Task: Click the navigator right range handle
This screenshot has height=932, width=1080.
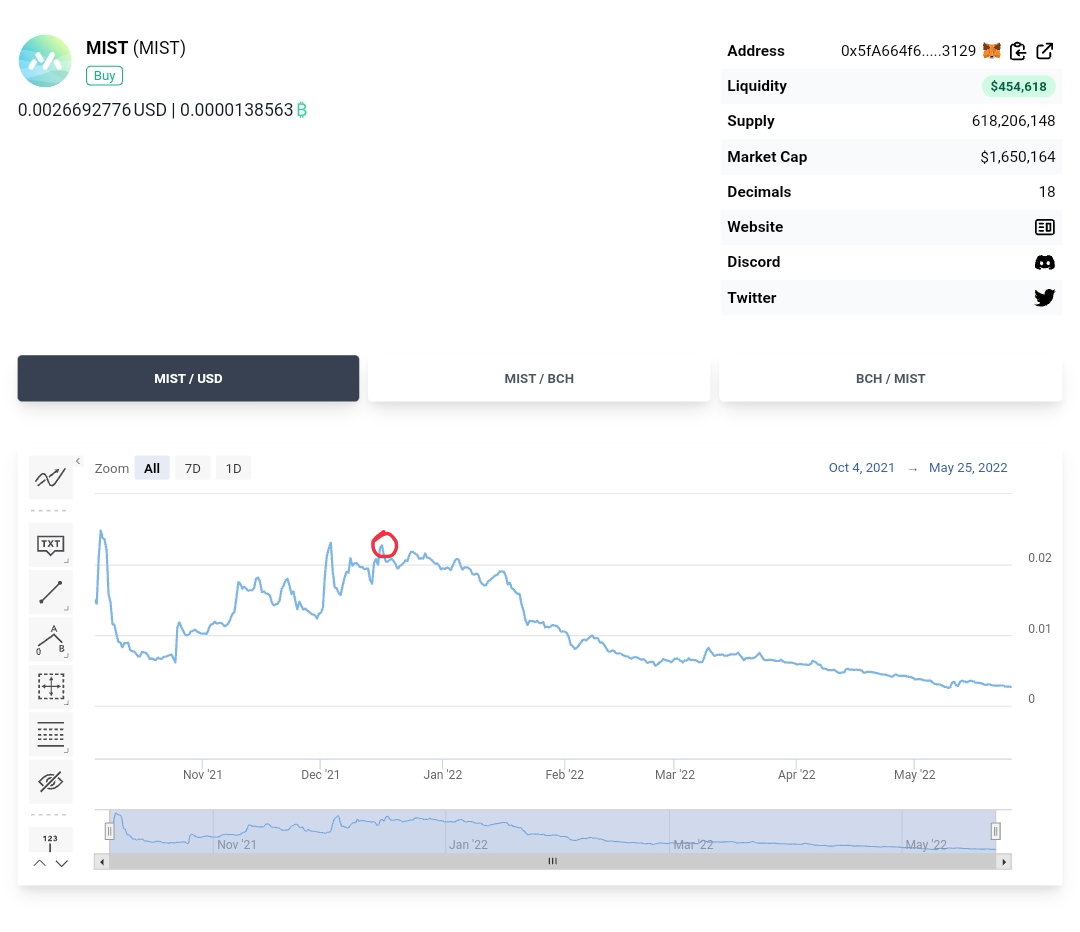Action: [995, 831]
